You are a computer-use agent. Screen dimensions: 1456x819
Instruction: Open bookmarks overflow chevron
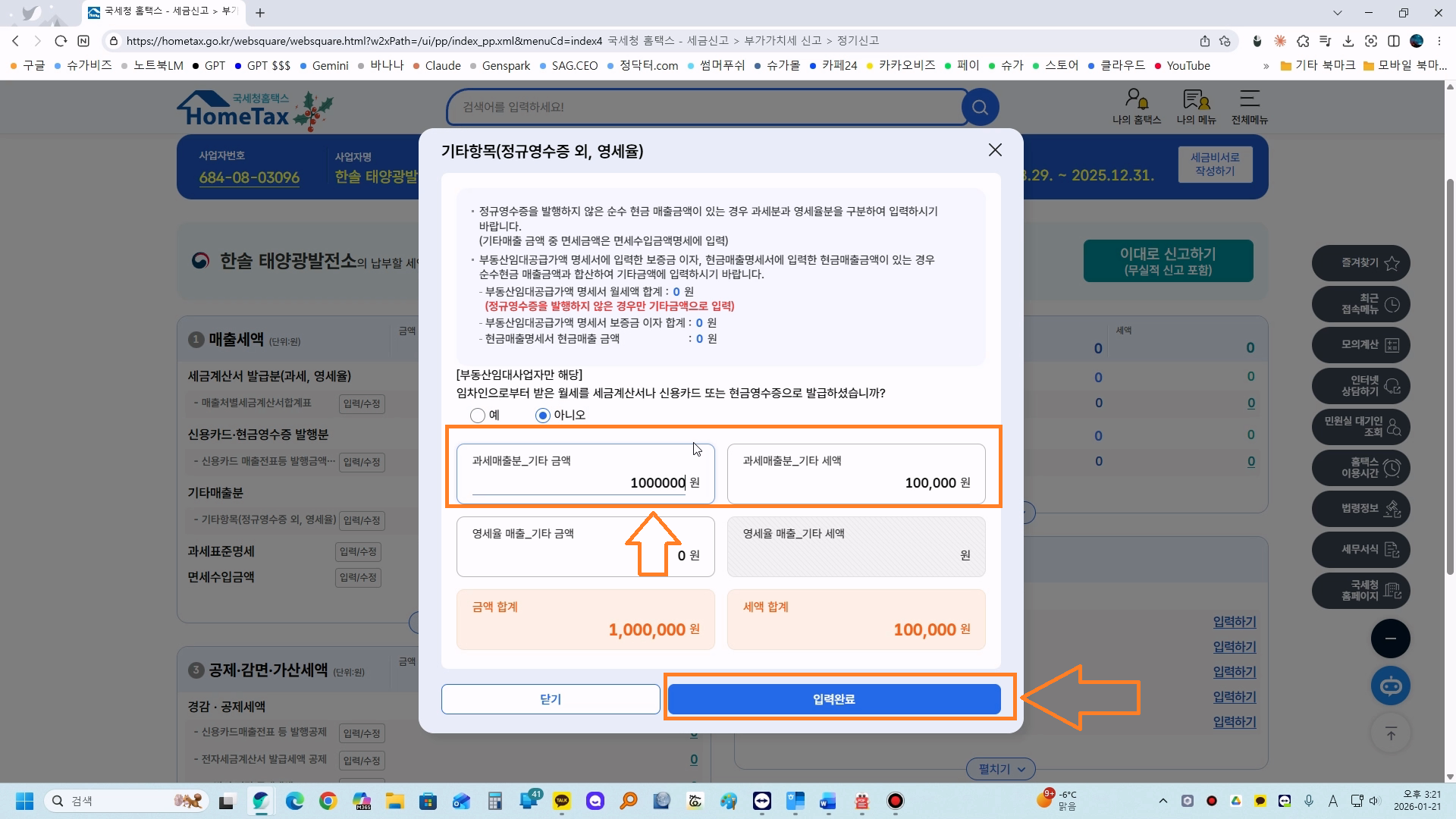[1266, 66]
